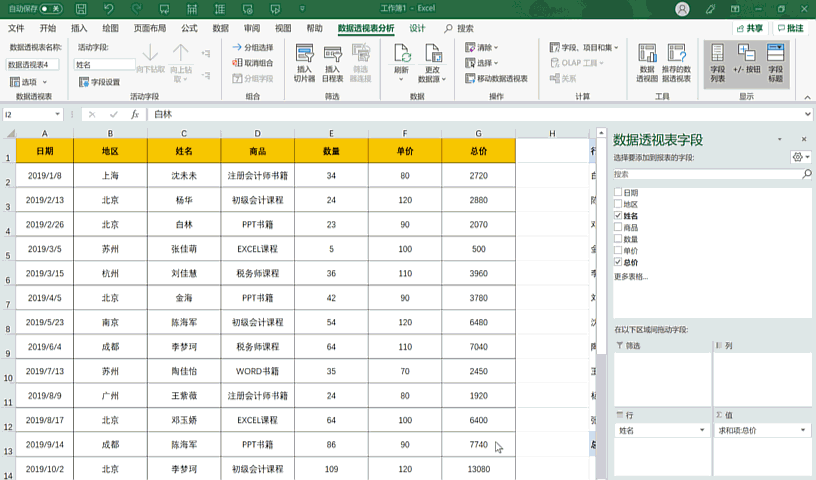Click the 更多表格... link
816x480 pixels.
(x=631, y=276)
